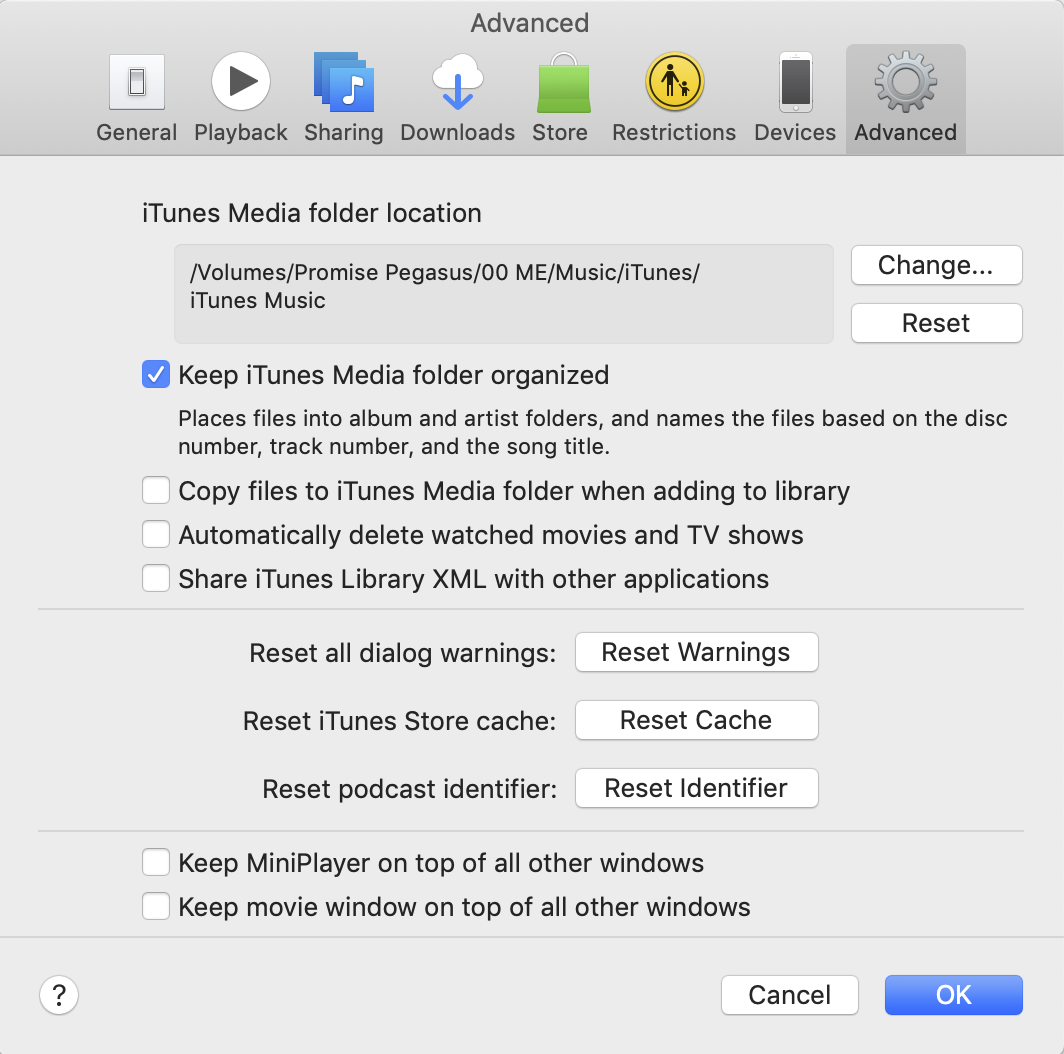Click the Advanced window title text
The width and height of the screenshot is (1064, 1054).
tap(530, 23)
